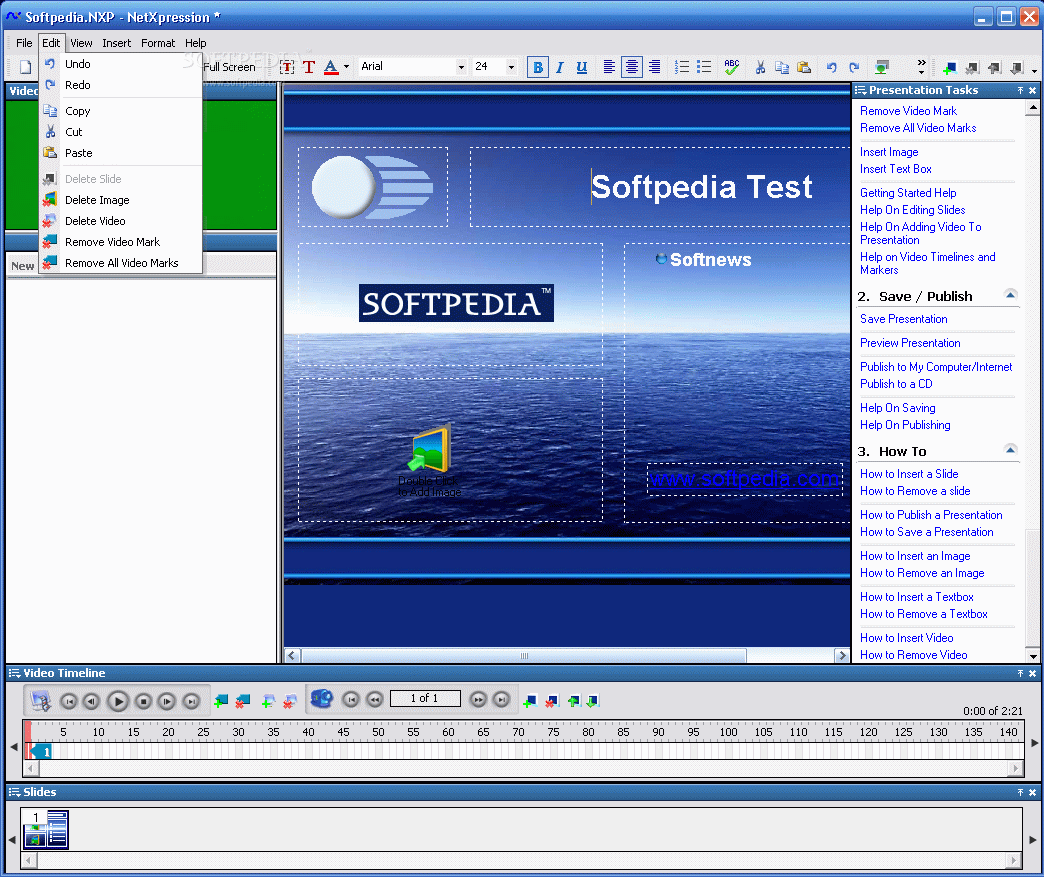The image size is (1044, 877).
Task: Open the Insert menu
Action: pos(117,43)
